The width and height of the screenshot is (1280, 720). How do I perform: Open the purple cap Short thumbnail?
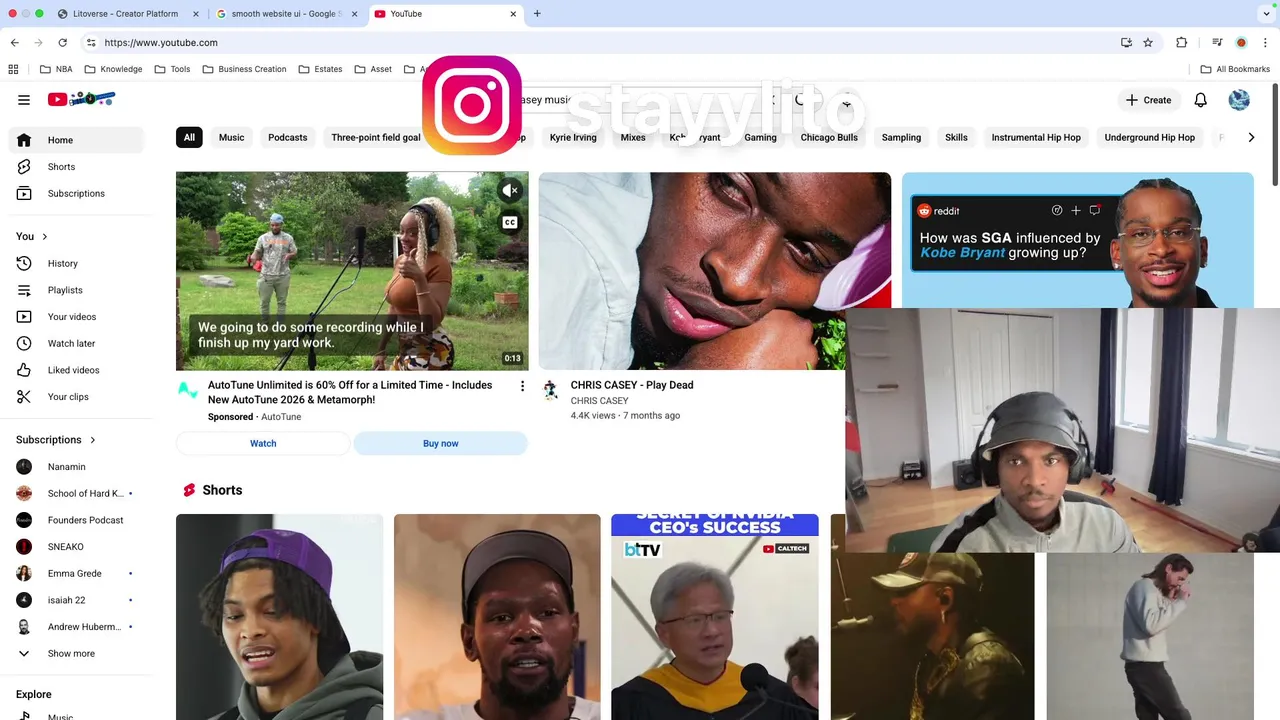(x=279, y=617)
